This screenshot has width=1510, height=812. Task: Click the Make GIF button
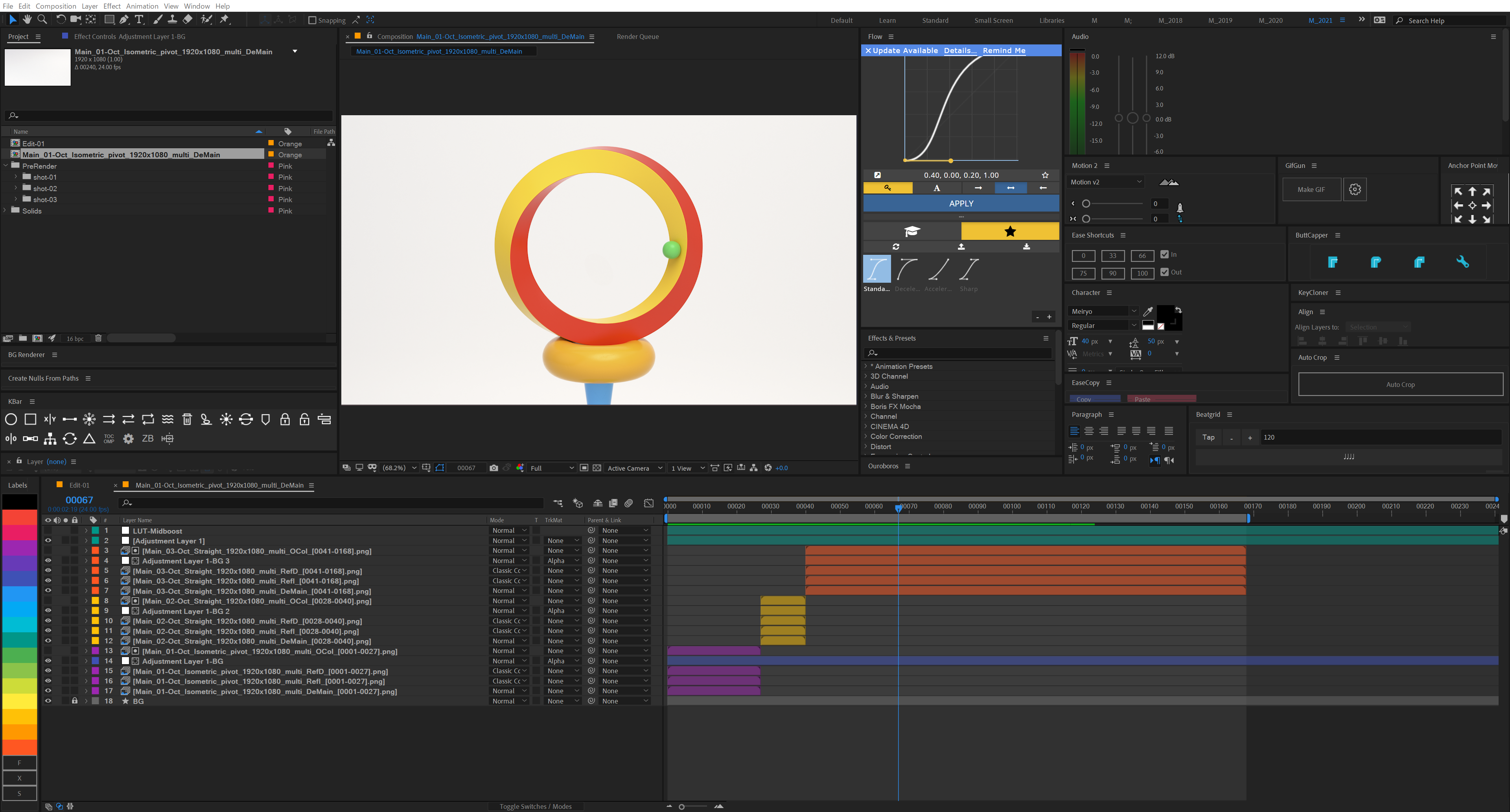pos(1311,190)
